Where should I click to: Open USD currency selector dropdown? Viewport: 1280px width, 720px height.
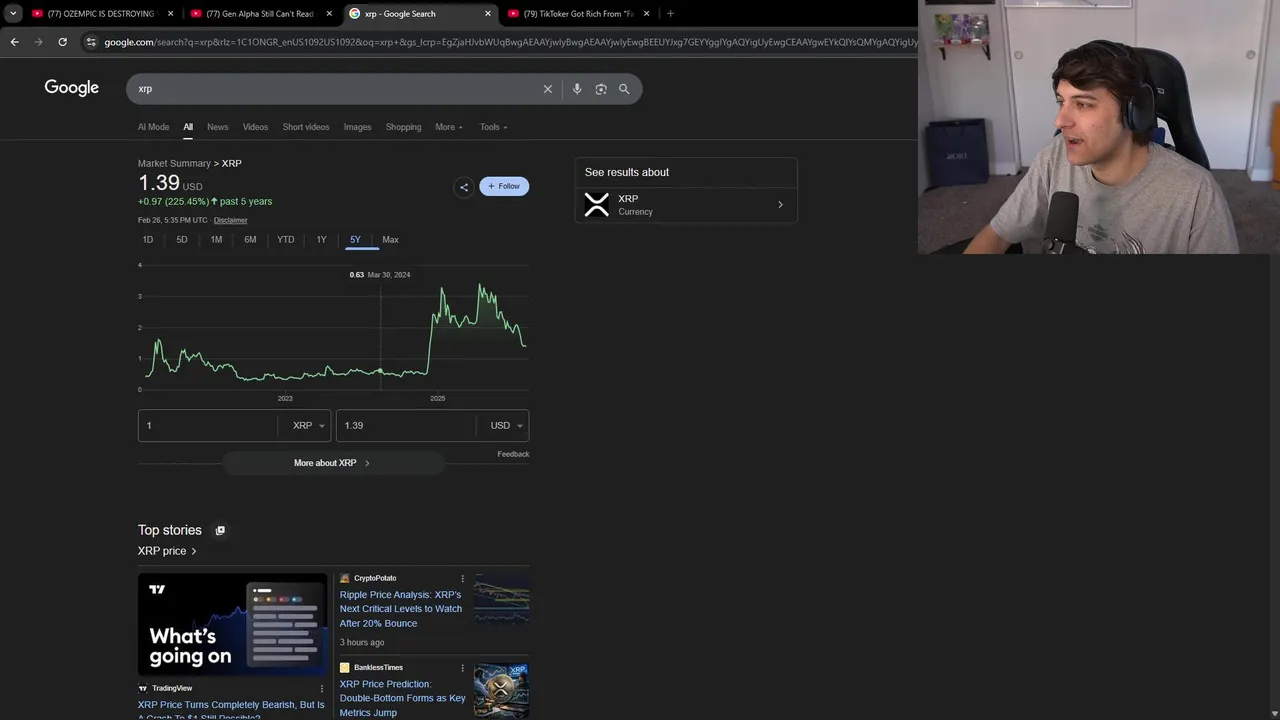(506, 426)
